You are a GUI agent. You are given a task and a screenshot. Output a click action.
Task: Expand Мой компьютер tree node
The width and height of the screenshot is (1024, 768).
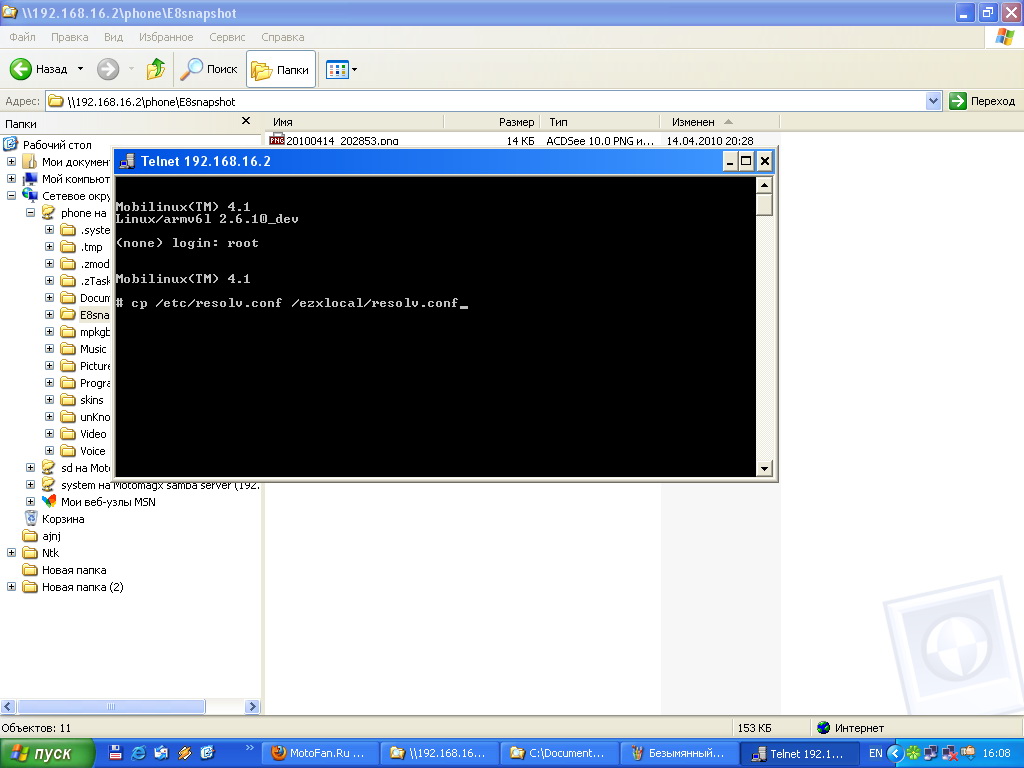(11, 178)
